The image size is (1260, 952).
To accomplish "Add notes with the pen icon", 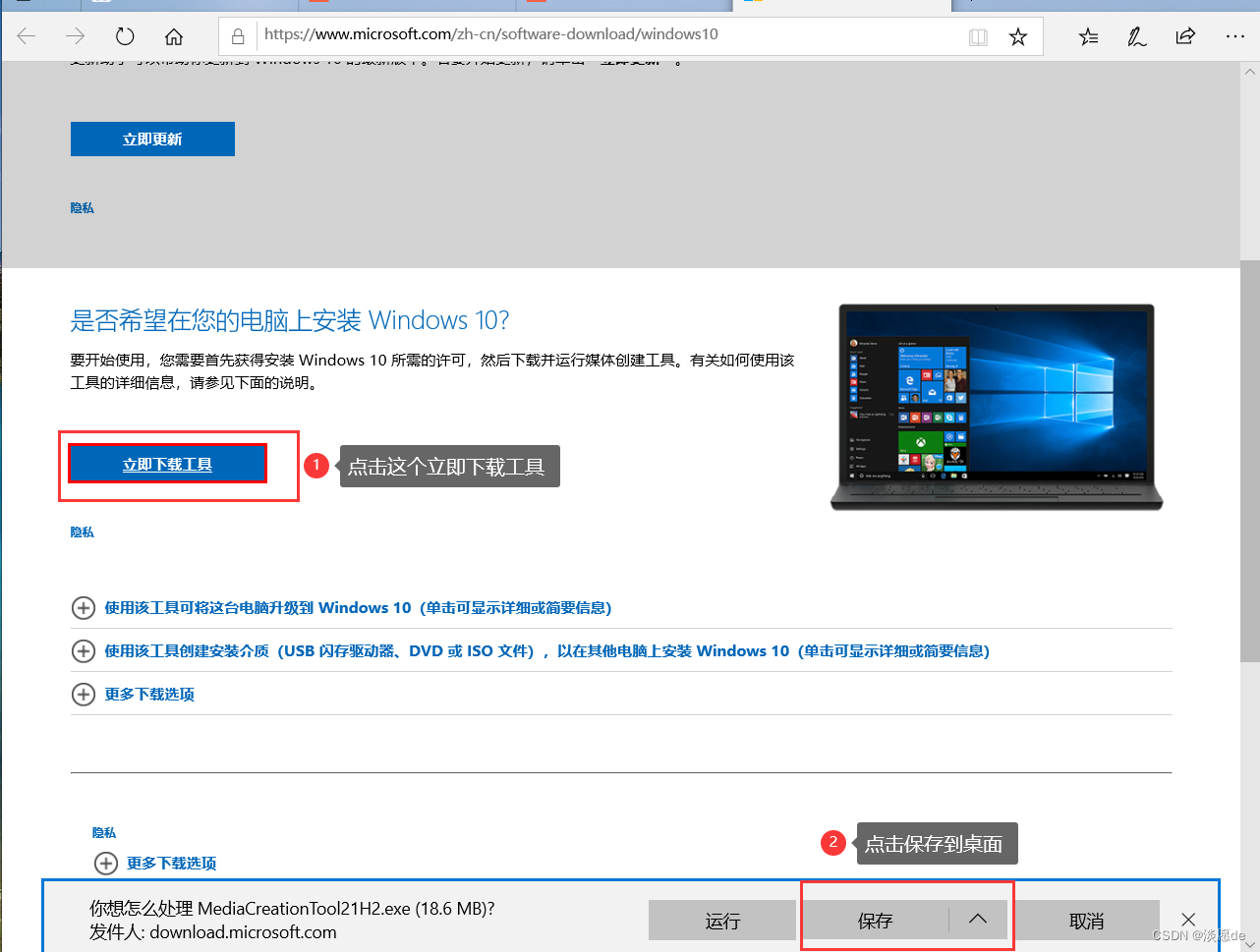I will (x=1137, y=37).
